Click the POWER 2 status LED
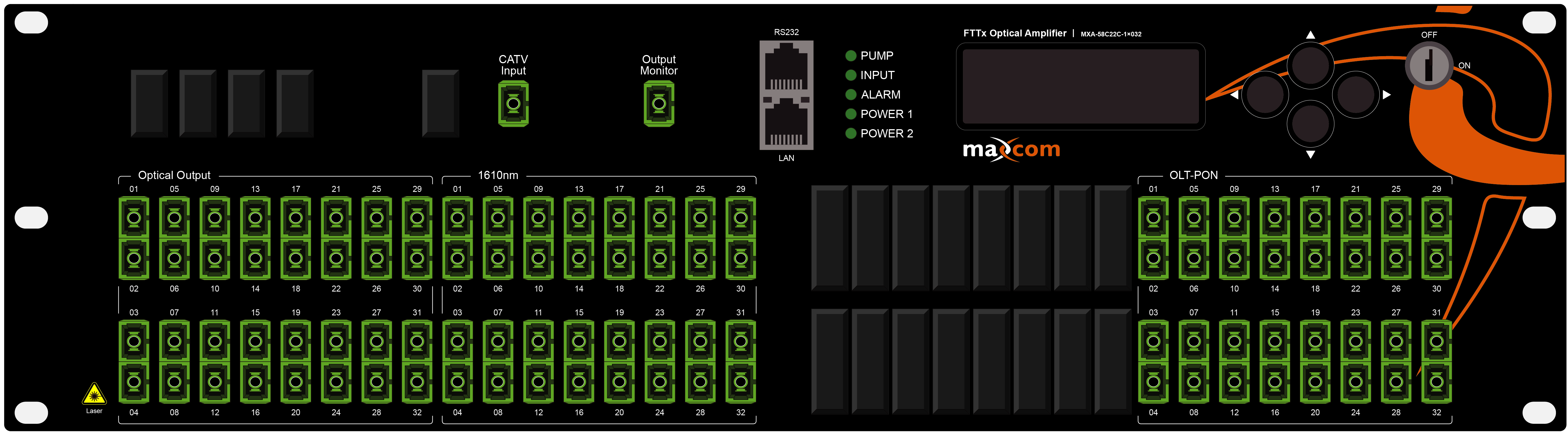Viewport: 1568px width, 432px height. click(x=851, y=133)
